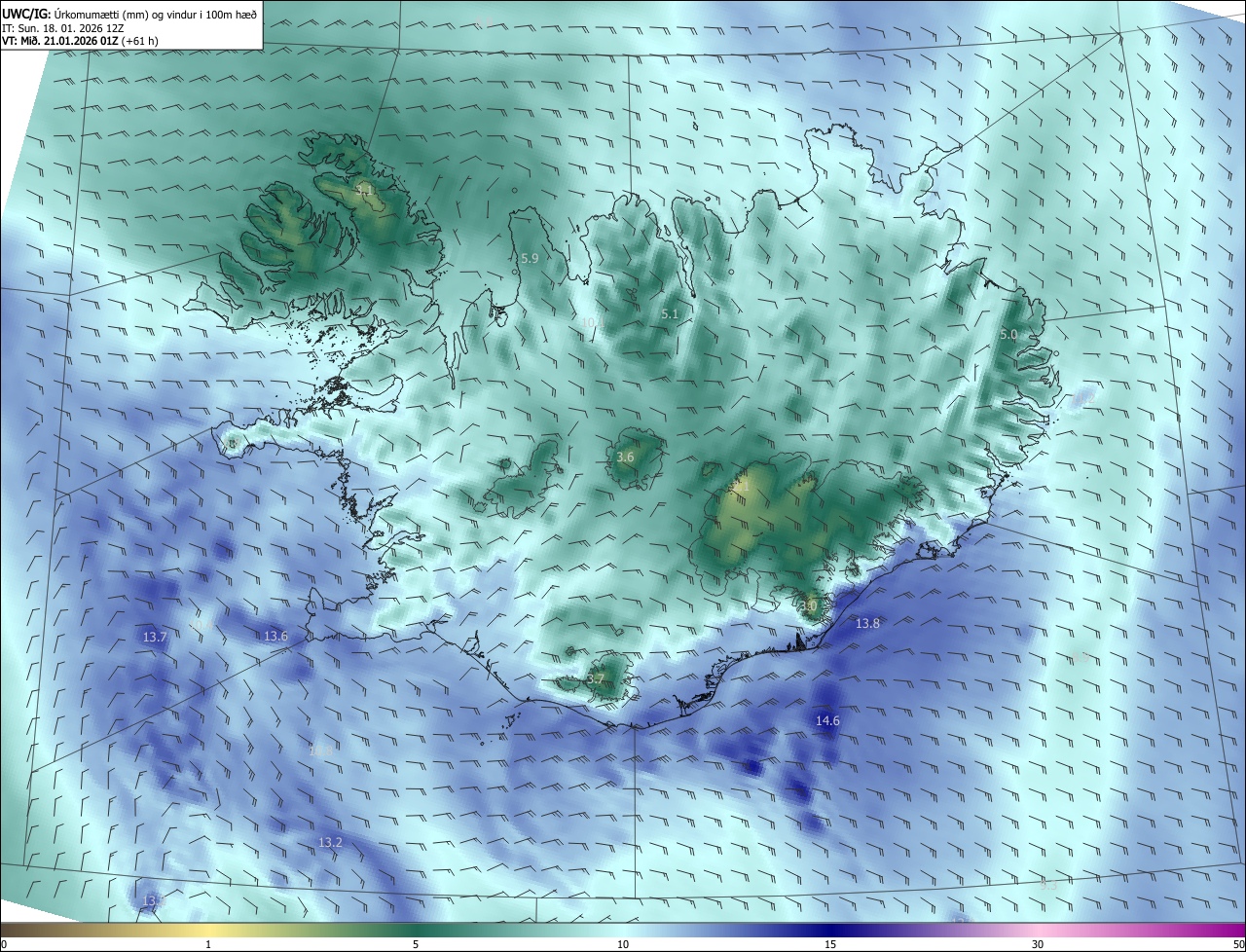Image resolution: width=1246 pixels, height=952 pixels.
Task: Click the 5.9 value label on the map
Action: [x=530, y=259]
